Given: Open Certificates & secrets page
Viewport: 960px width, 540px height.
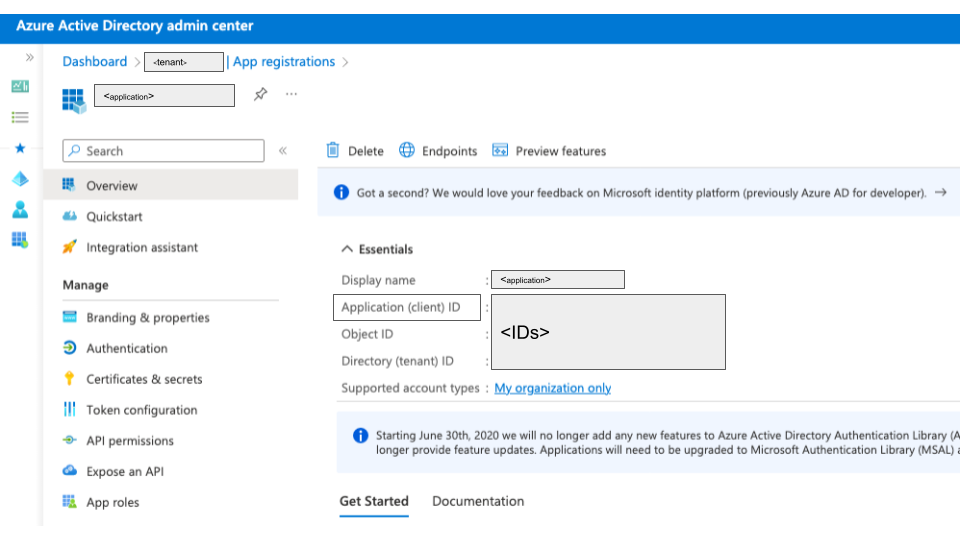Looking at the screenshot, I should point(144,379).
